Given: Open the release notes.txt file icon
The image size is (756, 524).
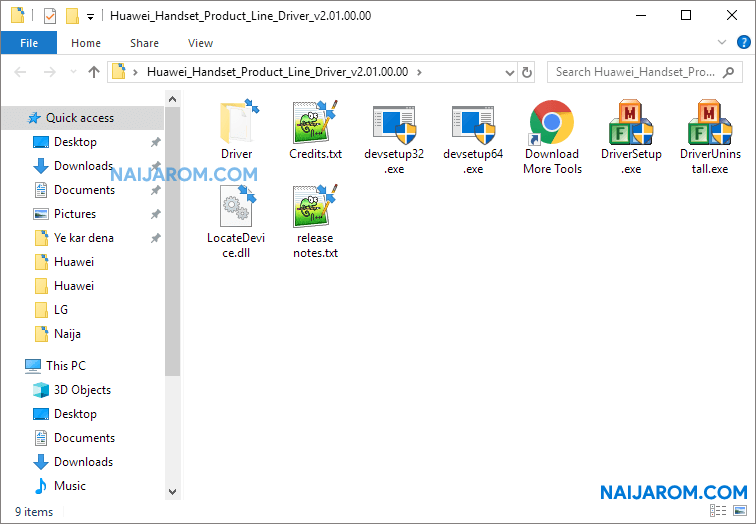Looking at the screenshot, I should click(315, 206).
